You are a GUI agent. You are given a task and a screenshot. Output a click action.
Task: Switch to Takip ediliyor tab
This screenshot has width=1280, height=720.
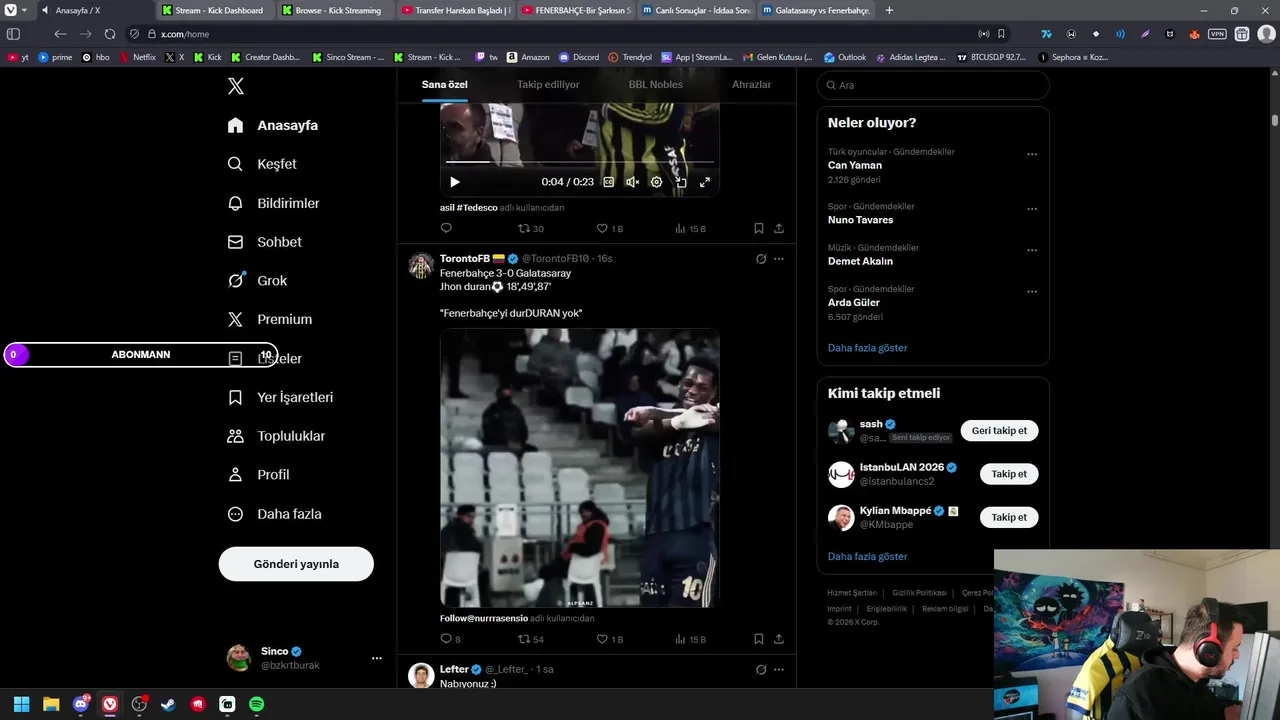click(x=548, y=85)
